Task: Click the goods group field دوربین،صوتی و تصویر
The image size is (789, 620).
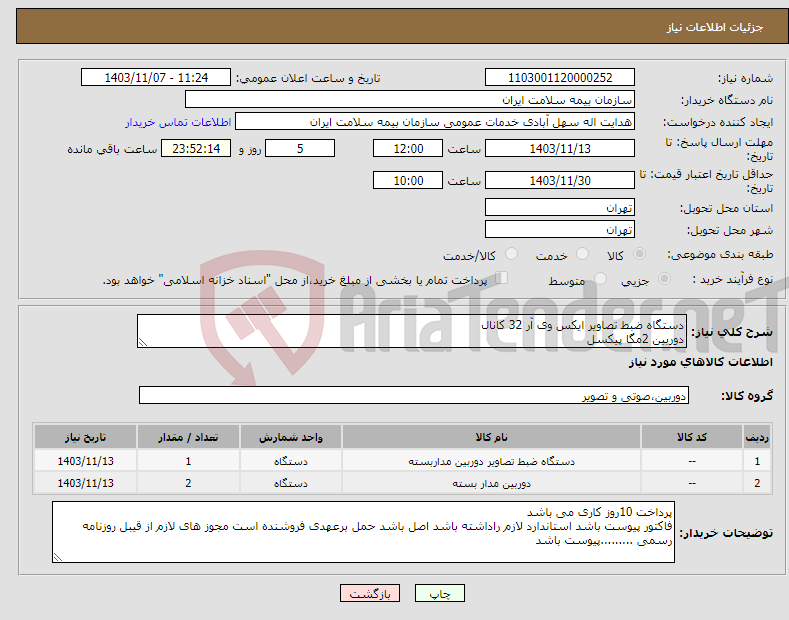Action: click(414, 396)
